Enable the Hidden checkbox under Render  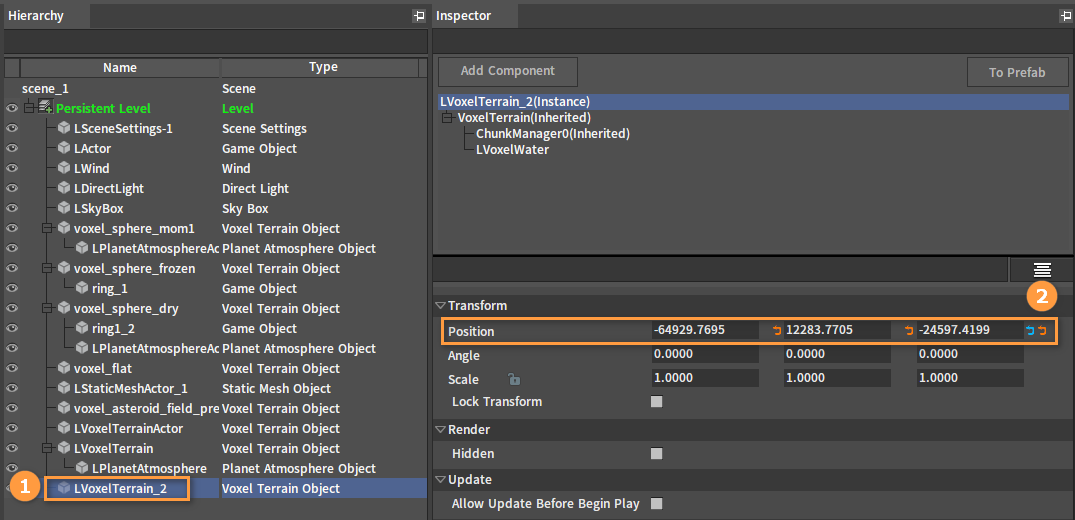(x=657, y=453)
